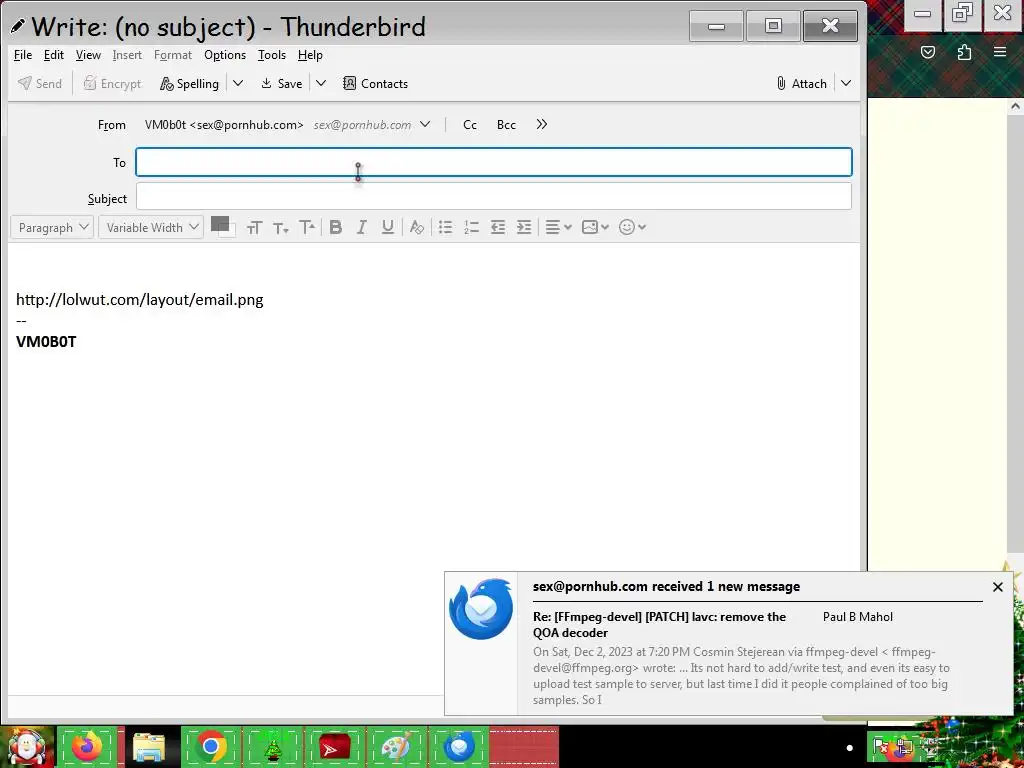1024x768 pixels.
Task: Click in the message body at lolwut URL
Action: pos(140,300)
